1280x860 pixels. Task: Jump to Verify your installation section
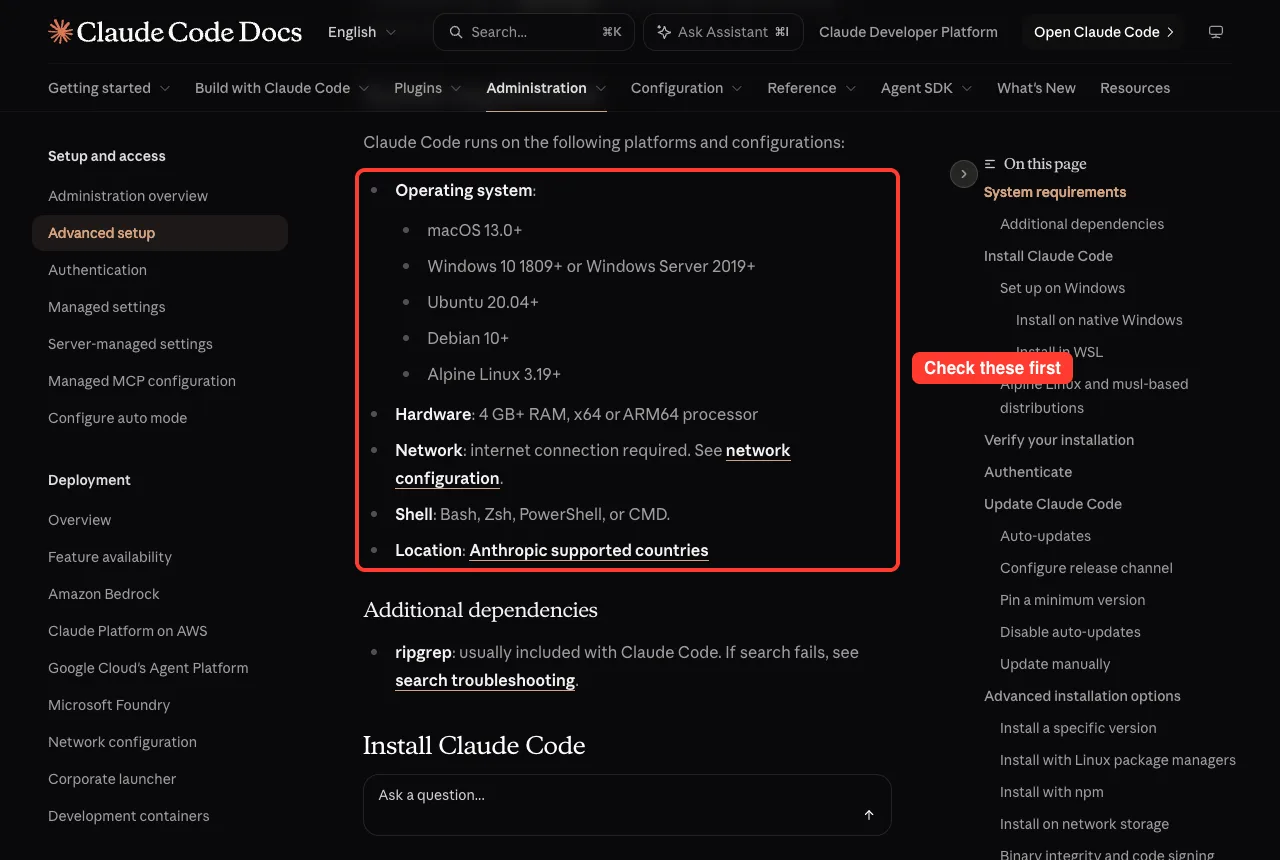point(1059,440)
